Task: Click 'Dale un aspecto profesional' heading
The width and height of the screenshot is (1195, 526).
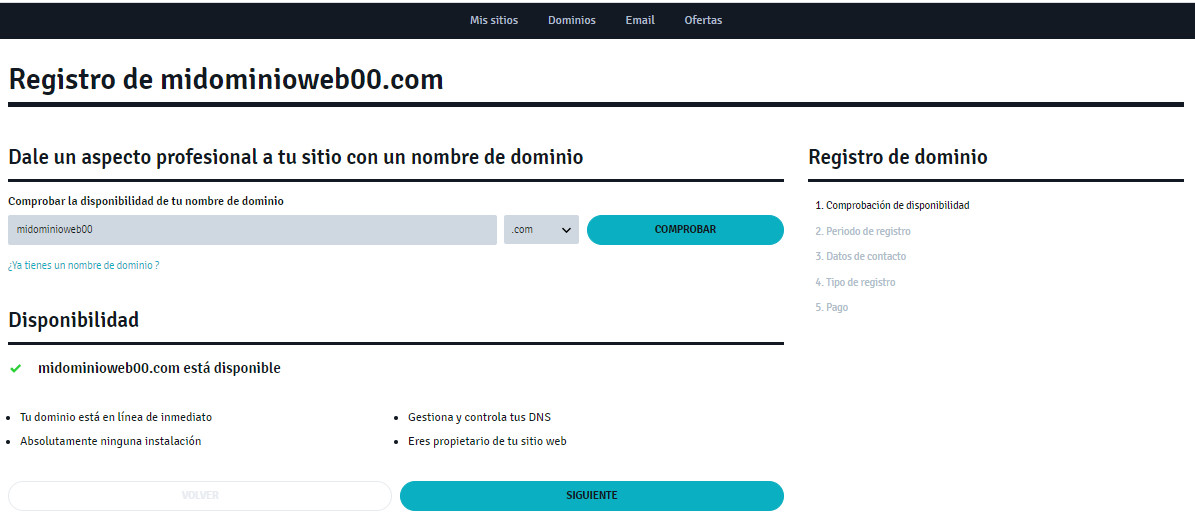Action: (296, 157)
